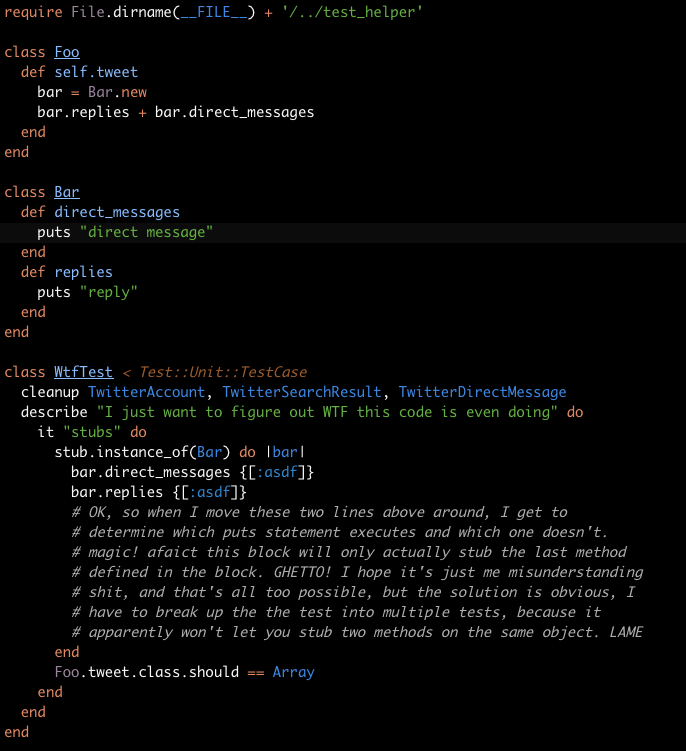Click the __FILE__ constant

point(214,11)
